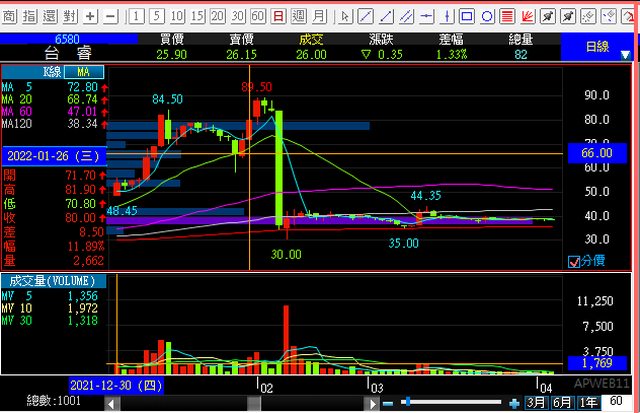Select the red fan lines tool
The height and width of the screenshot is (413, 640).
pyautogui.click(x=527, y=17)
